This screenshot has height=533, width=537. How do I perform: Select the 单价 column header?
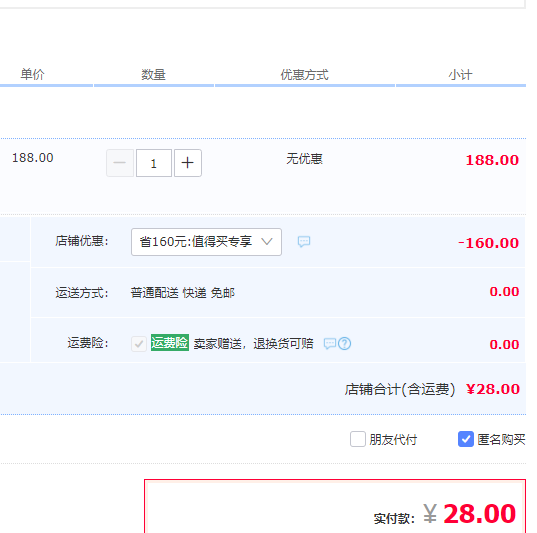click(x=33, y=74)
